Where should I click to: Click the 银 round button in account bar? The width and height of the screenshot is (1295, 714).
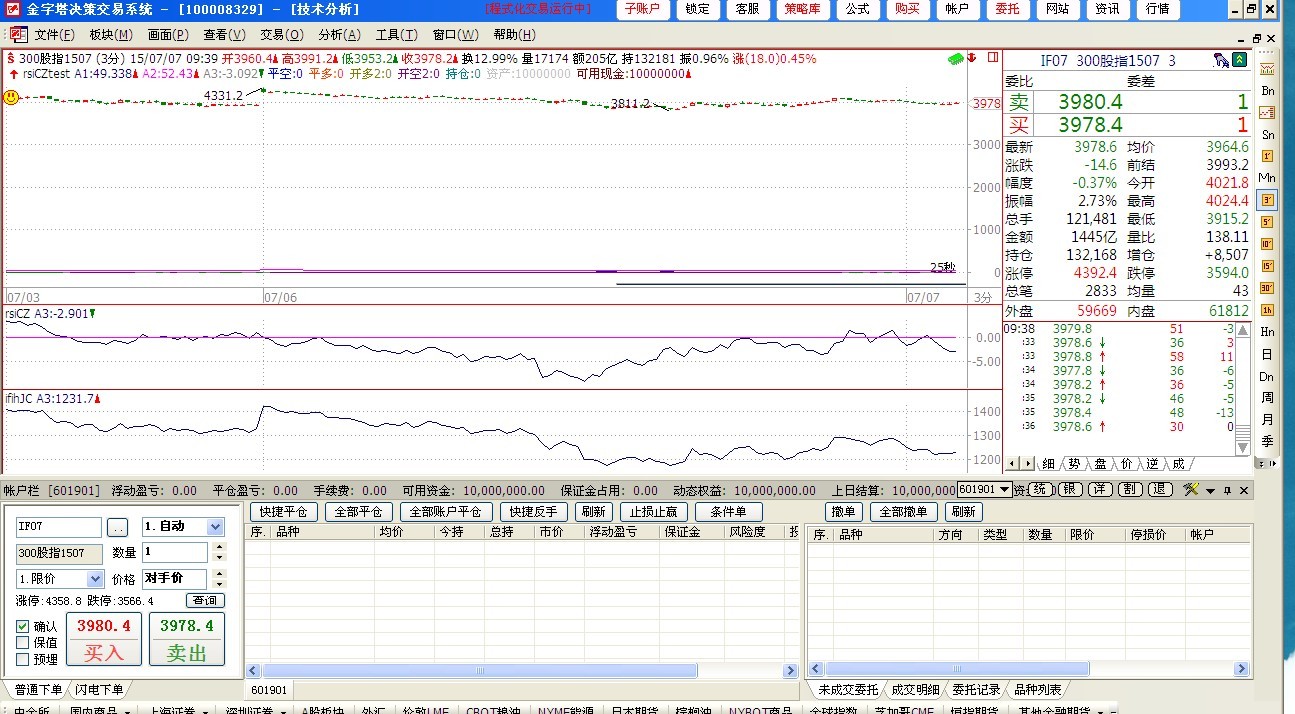pos(1070,490)
